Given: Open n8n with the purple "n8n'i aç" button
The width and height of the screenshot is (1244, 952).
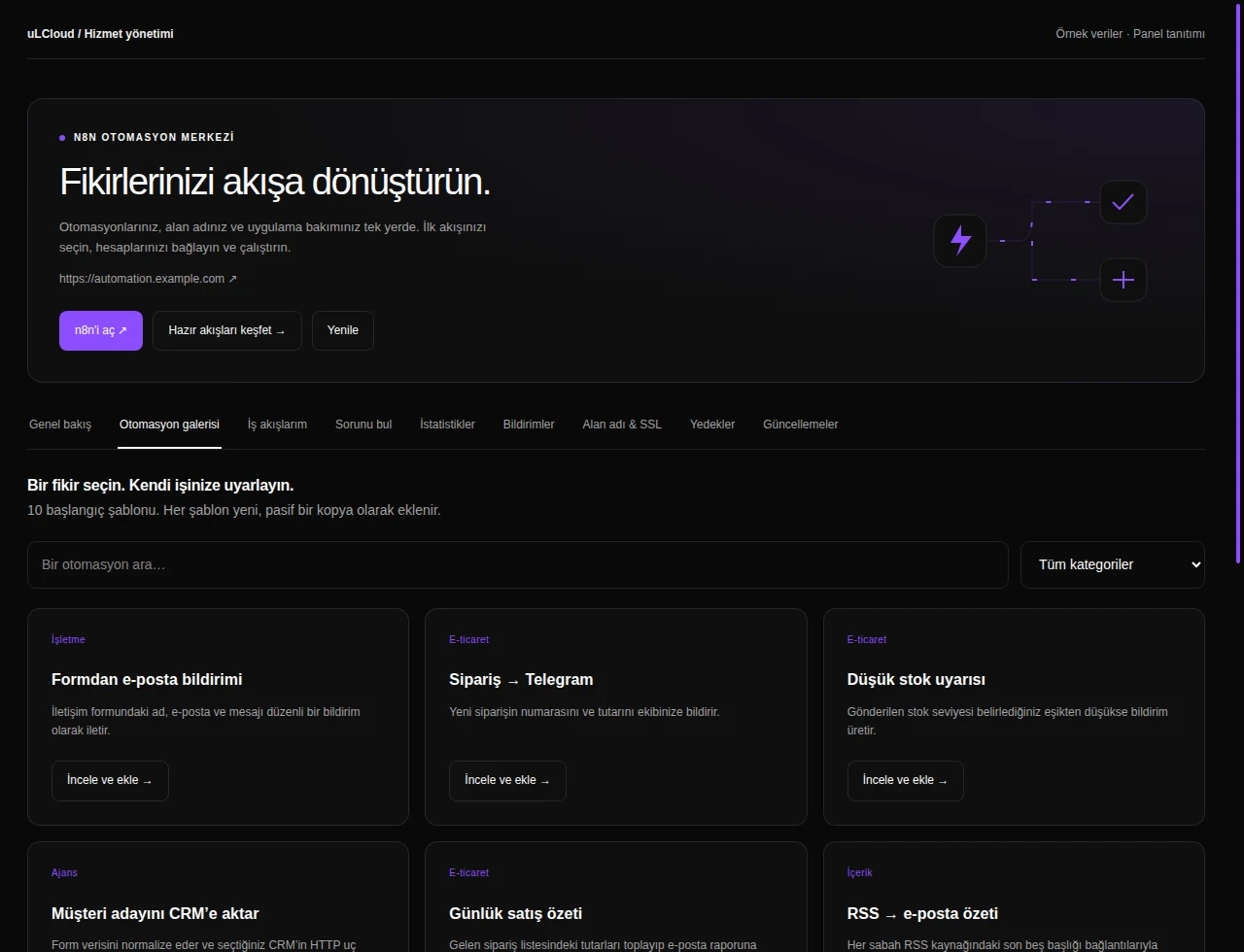Looking at the screenshot, I should click(101, 330).
